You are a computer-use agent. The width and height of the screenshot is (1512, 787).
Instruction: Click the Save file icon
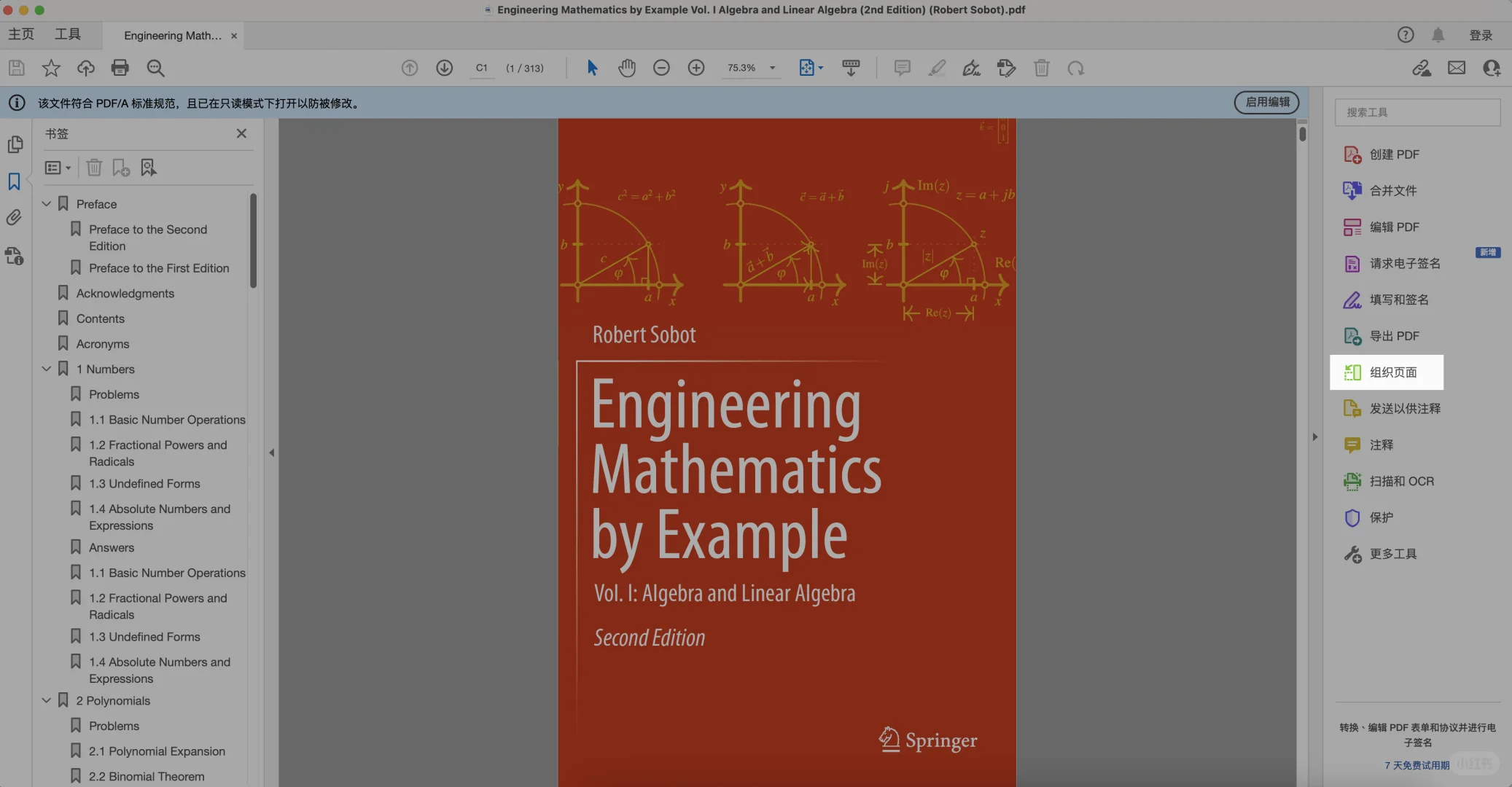click(16, 68)
